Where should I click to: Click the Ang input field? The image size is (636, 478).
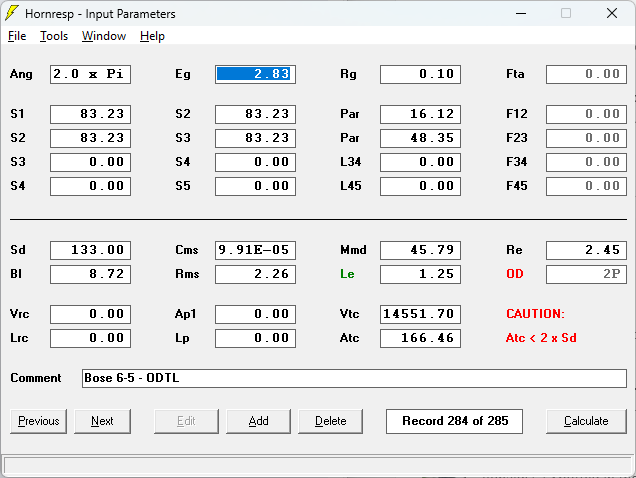[90, 74]
